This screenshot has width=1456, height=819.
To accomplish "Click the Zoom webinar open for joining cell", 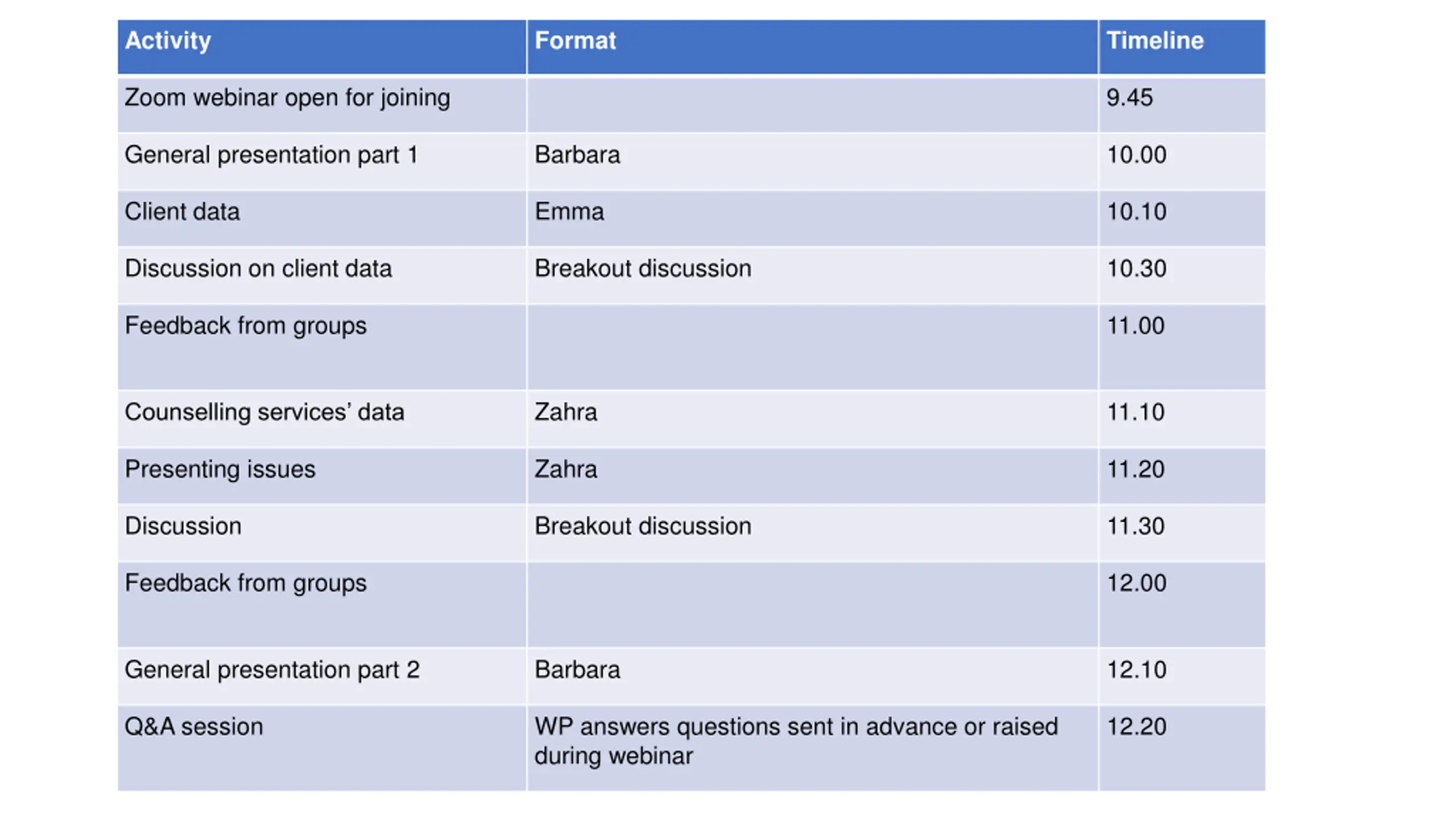I will point(322,105).
